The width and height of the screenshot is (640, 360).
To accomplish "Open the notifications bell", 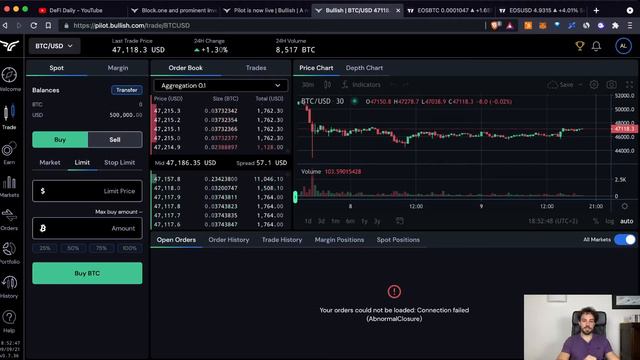I will coord(596,46).
